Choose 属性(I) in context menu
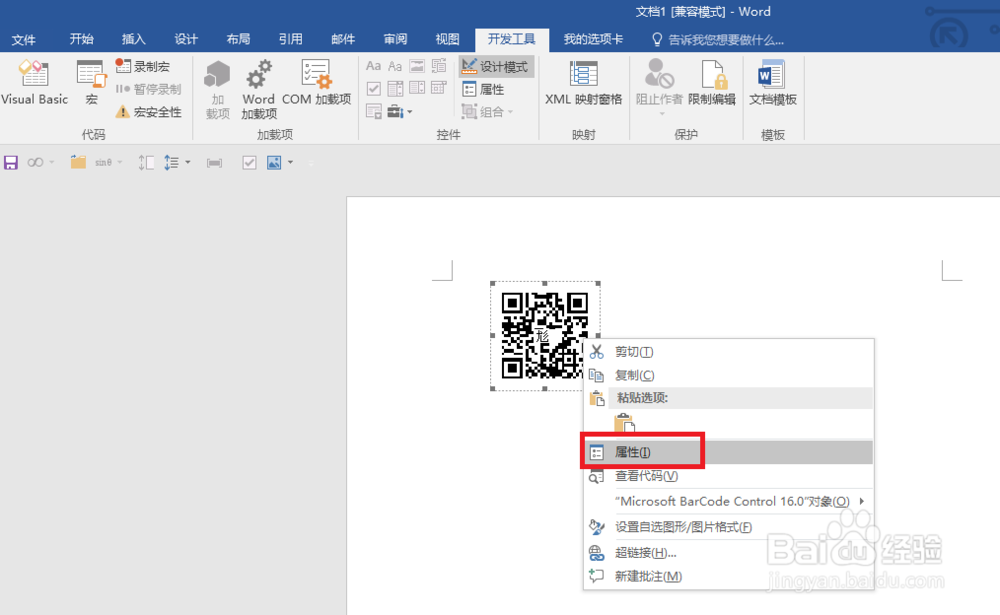Screen dimensions: 1000x615 coord(728,452)
